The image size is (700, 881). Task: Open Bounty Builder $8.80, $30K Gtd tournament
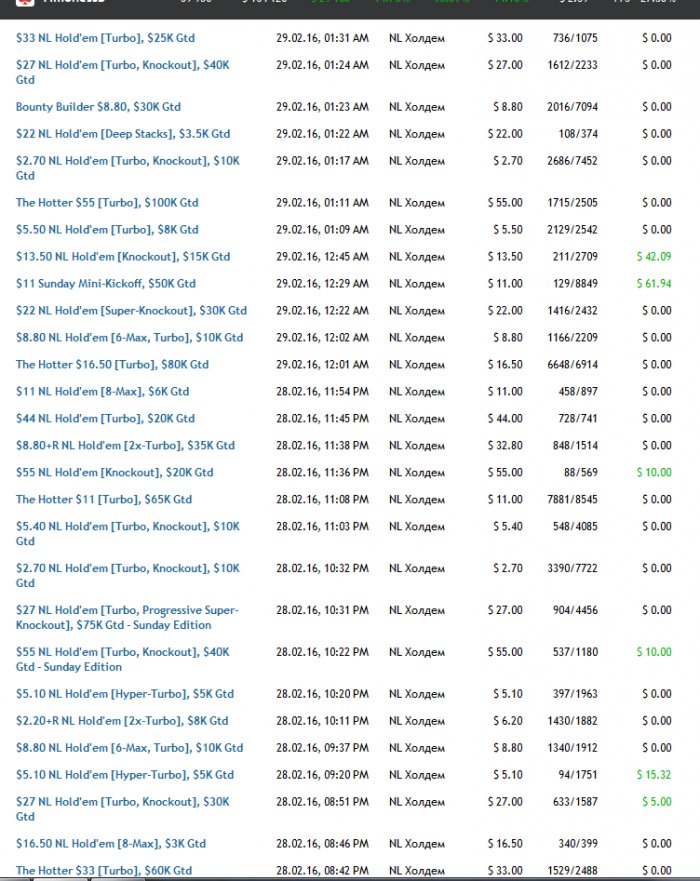pos(98,107)
